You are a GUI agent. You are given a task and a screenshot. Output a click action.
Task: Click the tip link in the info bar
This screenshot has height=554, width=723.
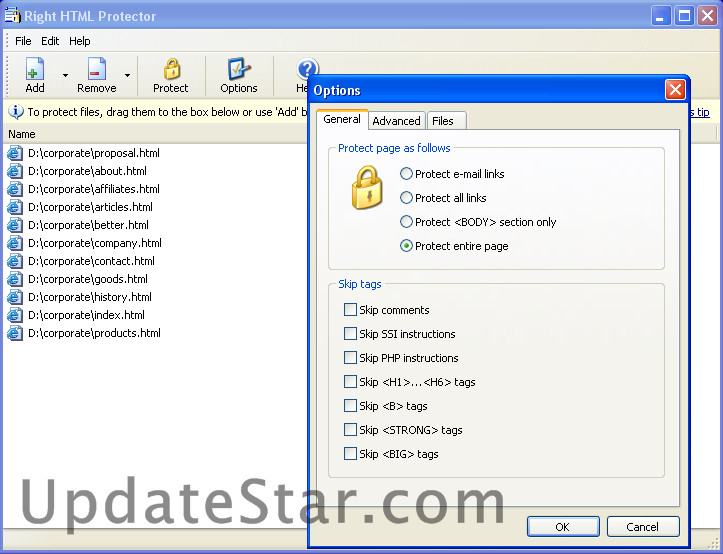point(699,112)
